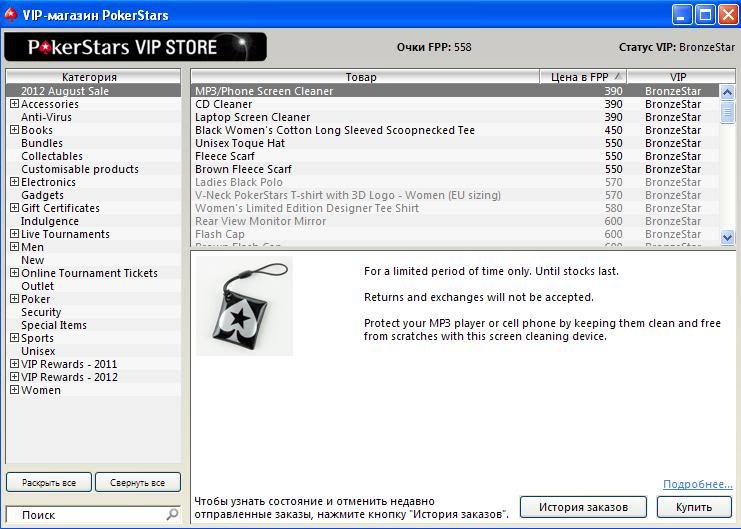The height and width of the screenshot is (529, 741).
Task: Click the product list scroll-up arrow
Action: [727, 92]
